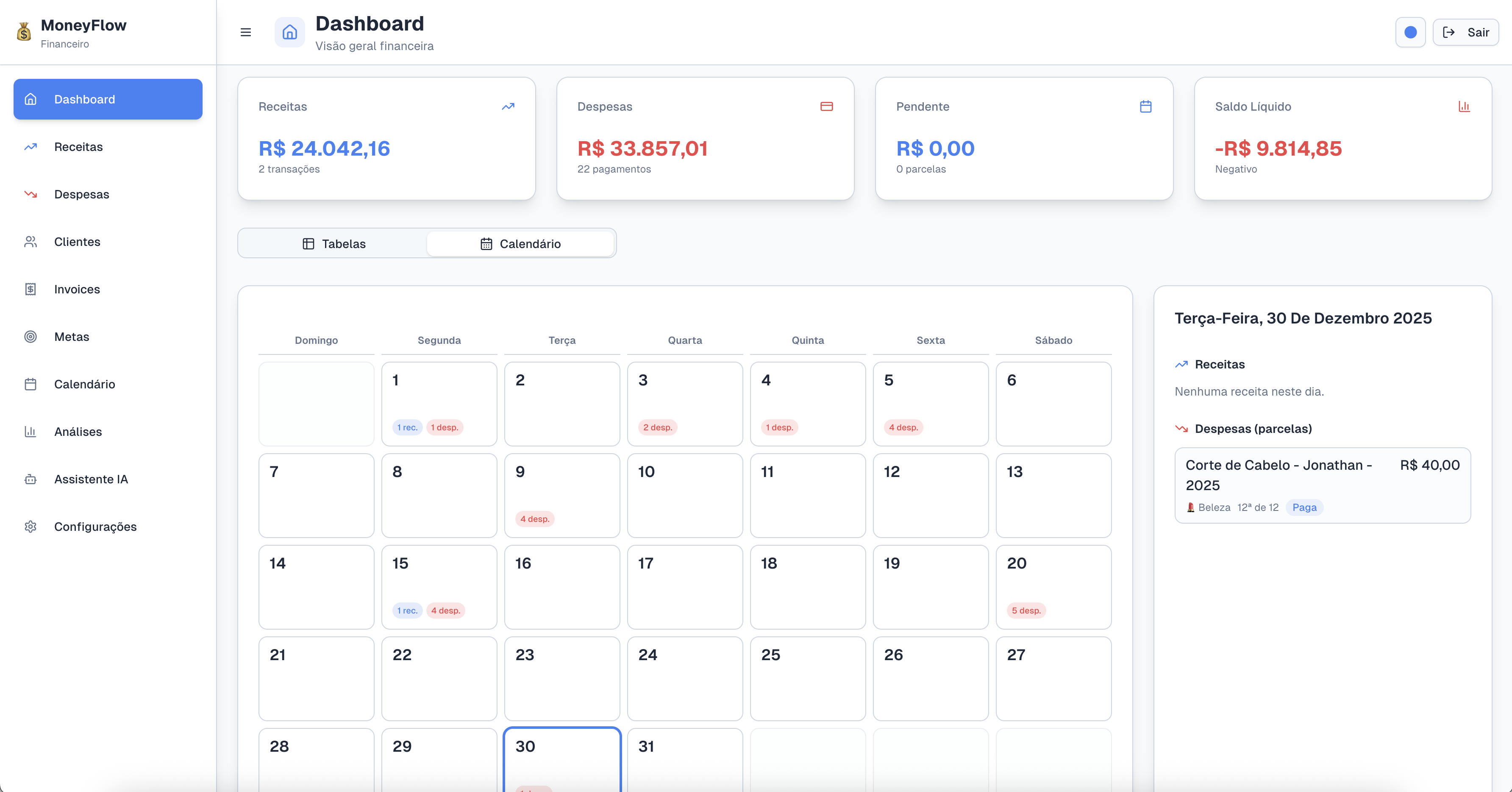Click the 1 desp. badge on day 4
This screenshot has width=1512, height=792.
point(779,427)
